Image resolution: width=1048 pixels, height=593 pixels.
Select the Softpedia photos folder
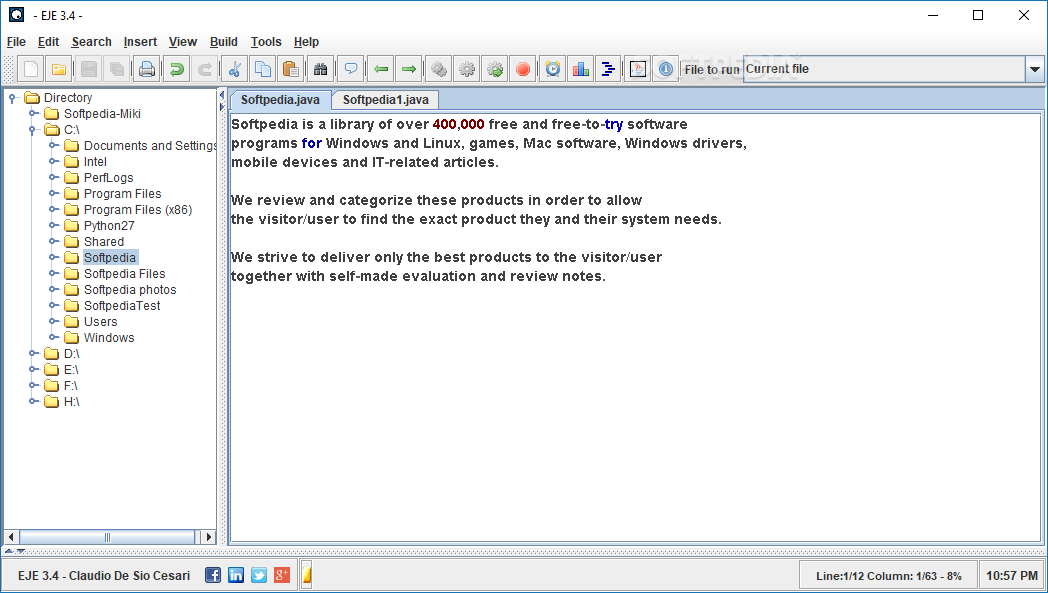(x=130, y=290)
